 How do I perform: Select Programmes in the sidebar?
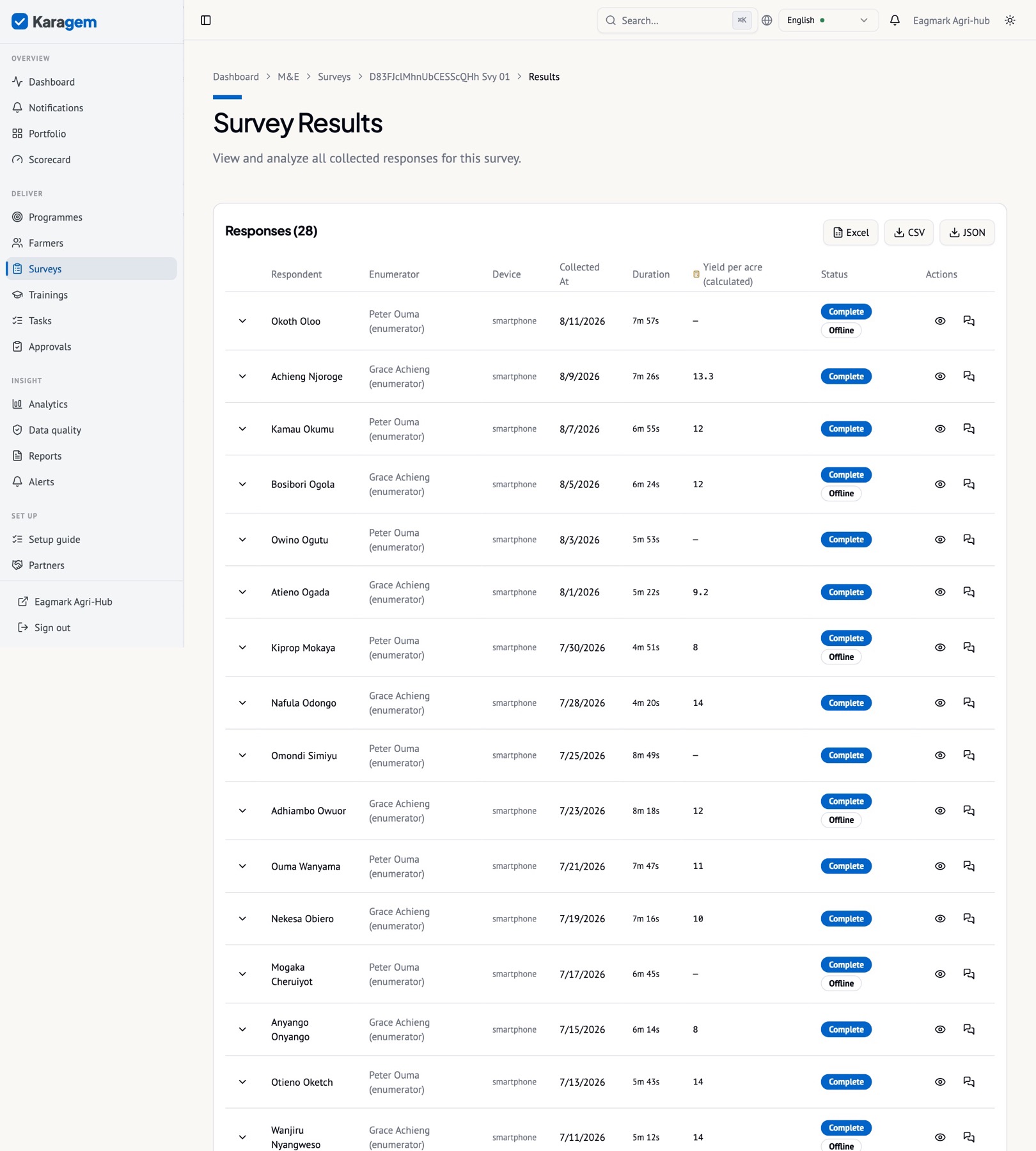[91, 217]
